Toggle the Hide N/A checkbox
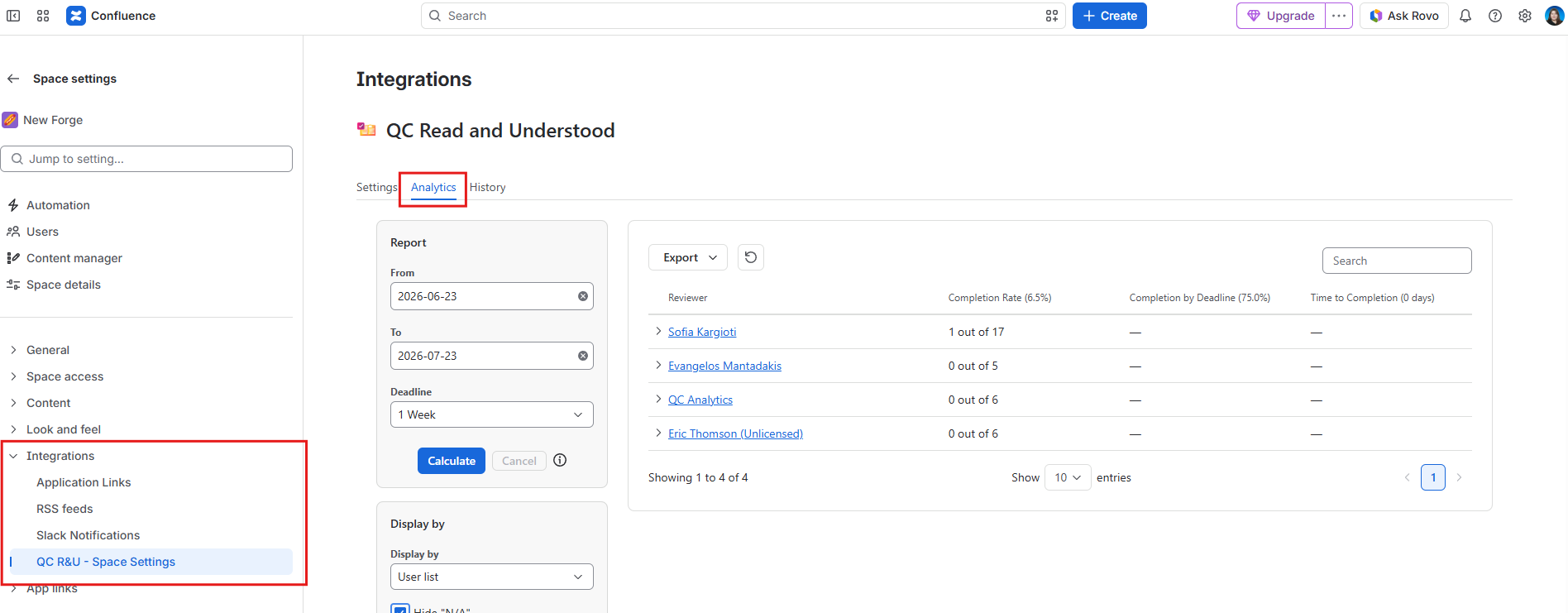Image resolution: width=1568 pixels, height=613 pixels. [x=400, y=610]
